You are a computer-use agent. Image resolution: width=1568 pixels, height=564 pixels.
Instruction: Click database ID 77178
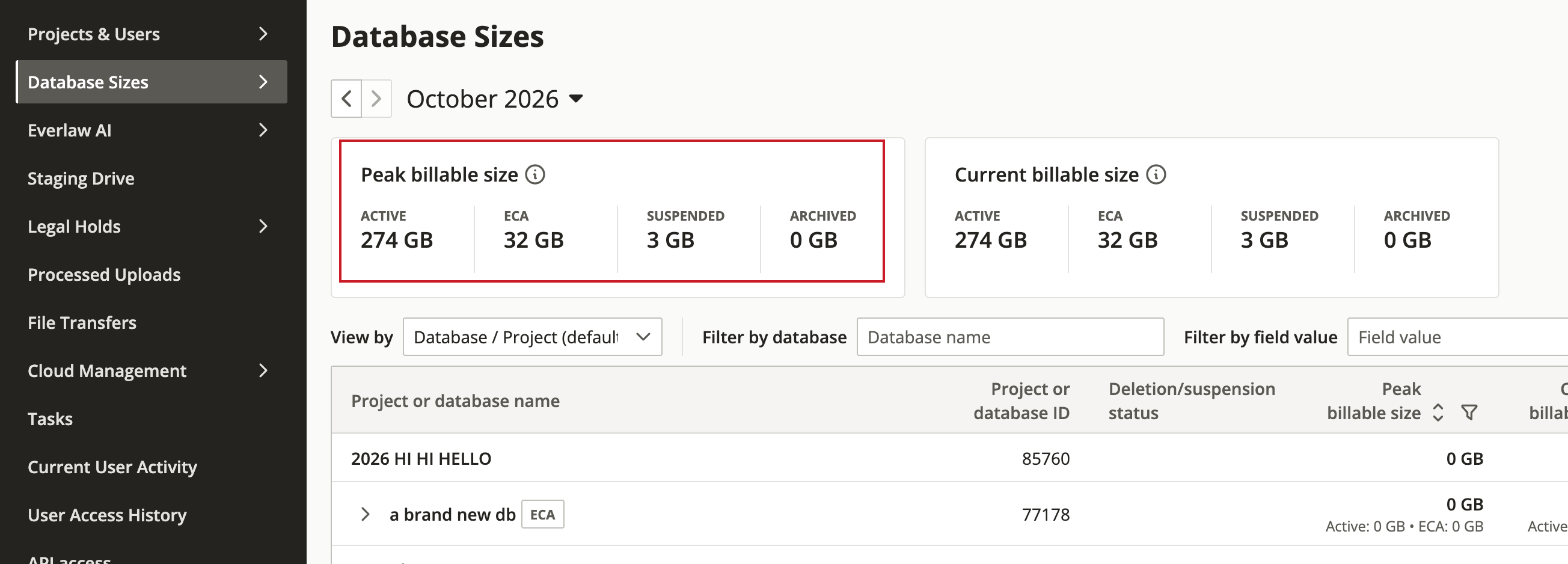1045,515
